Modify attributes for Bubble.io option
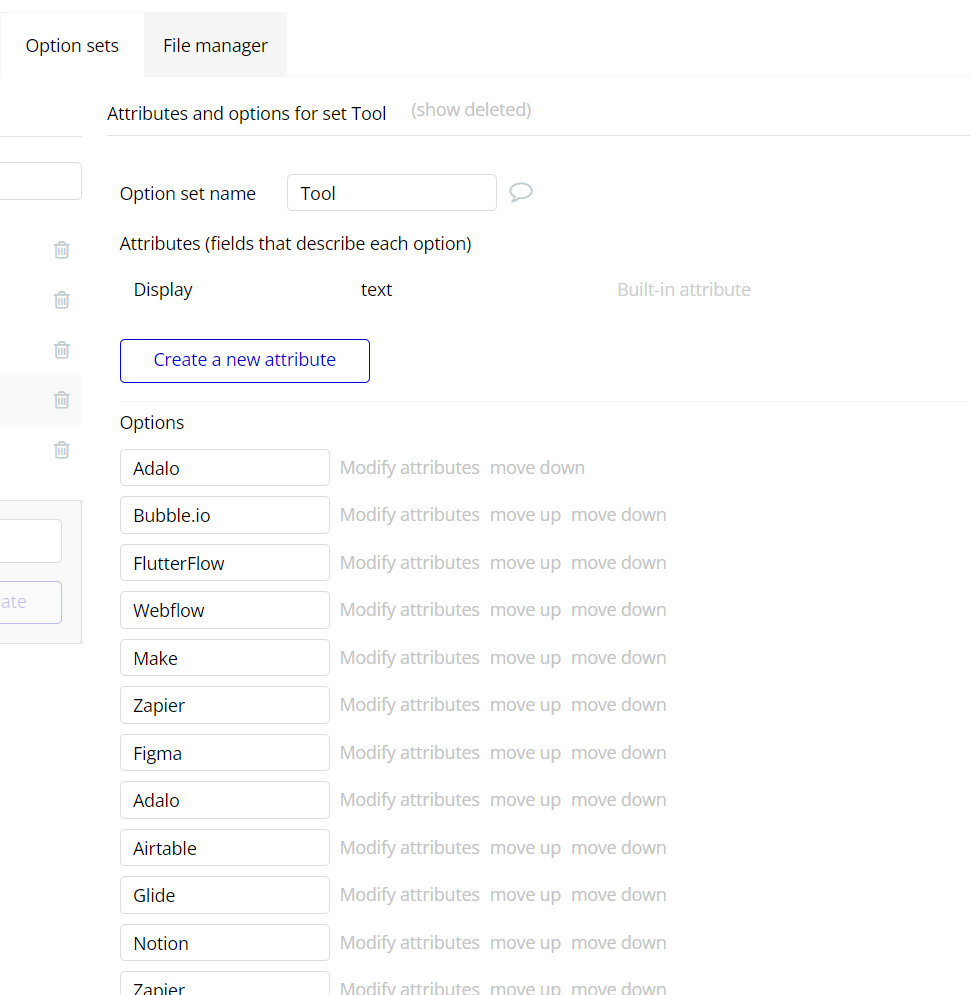The width and height of the screenshot is (970, 995). [x=409, y=515]
